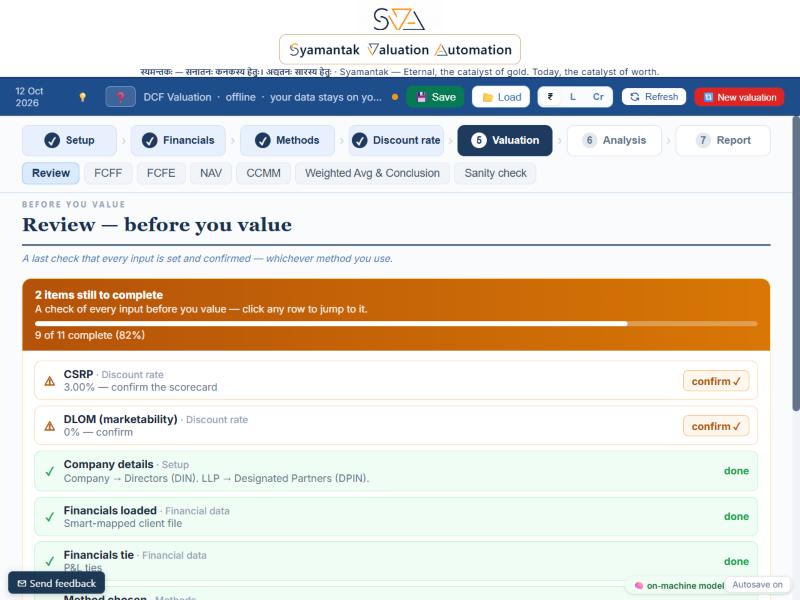Jump to the Financials loaded row
Screen dimensions: 800x600
point(396,516)
